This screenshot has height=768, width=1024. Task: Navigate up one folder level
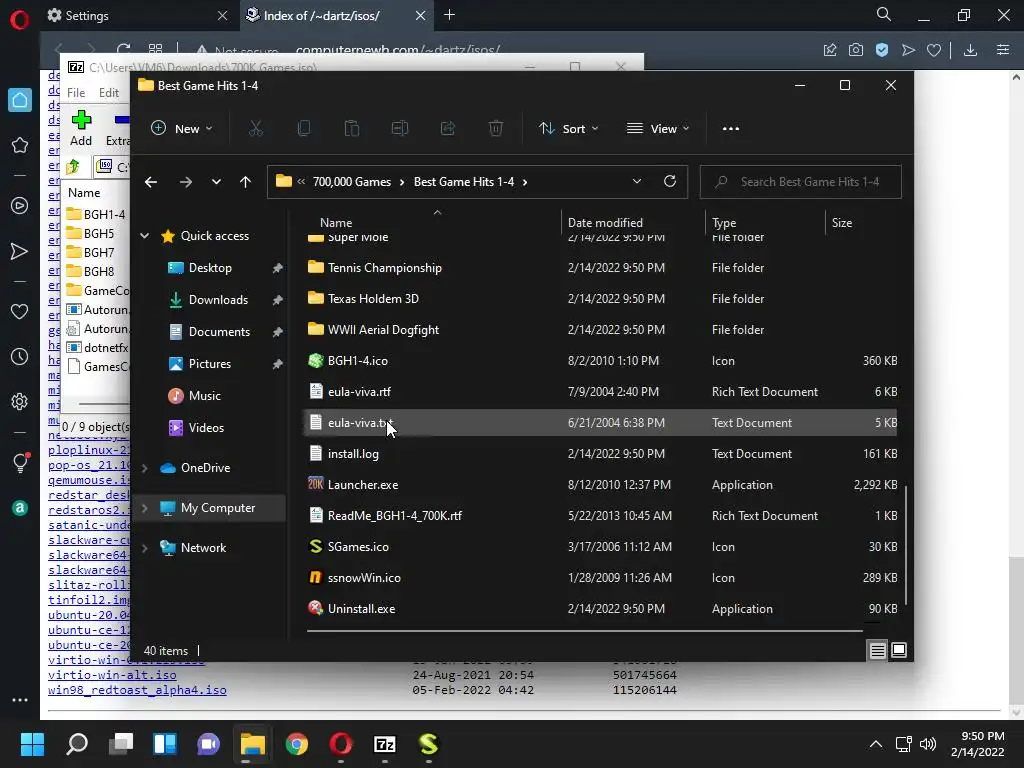[246, 182]
